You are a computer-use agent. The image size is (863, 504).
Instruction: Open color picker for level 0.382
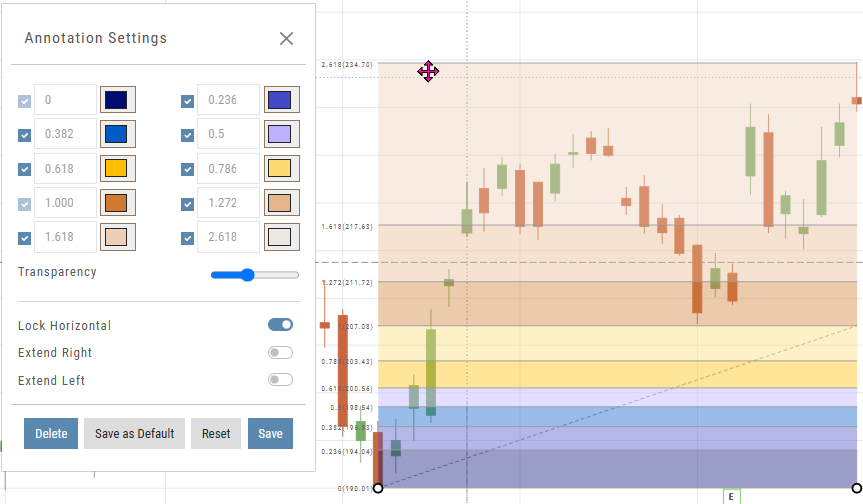(117, 134)
